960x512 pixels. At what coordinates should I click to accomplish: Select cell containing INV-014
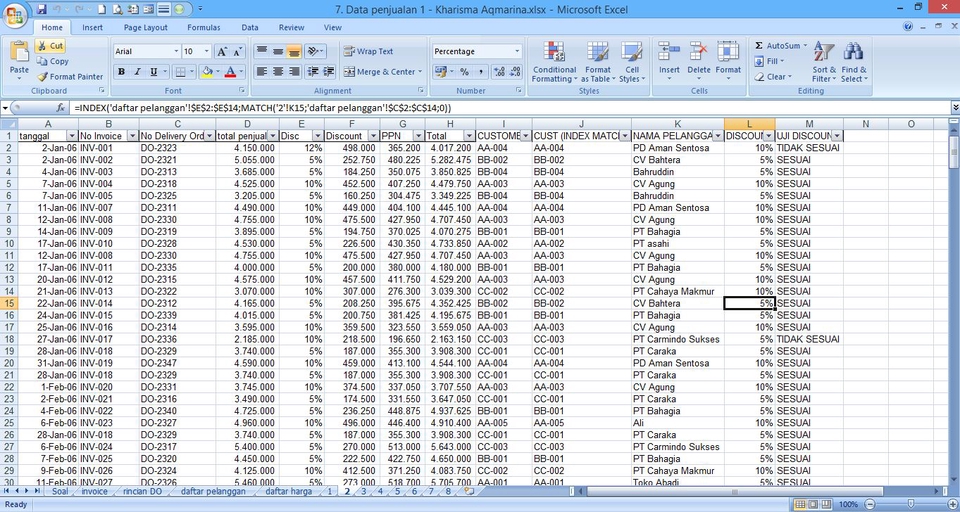[109, 303]
